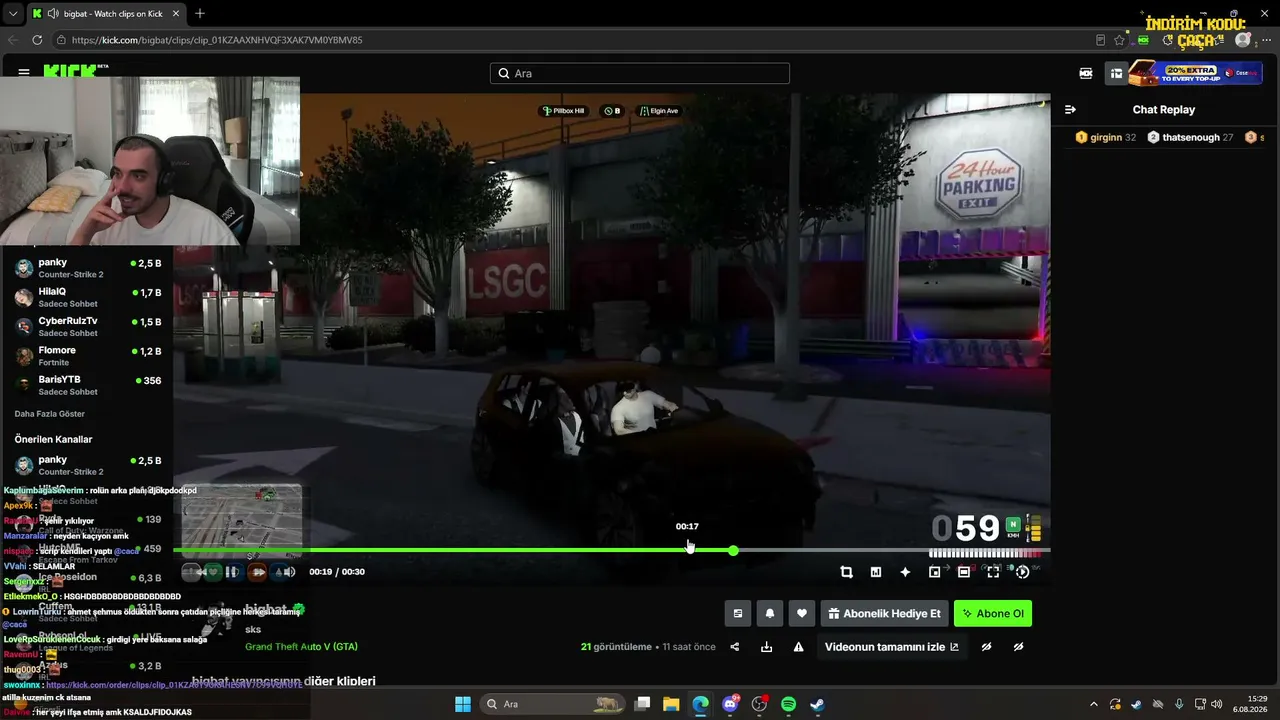Switch to Microsoft Edge on the taskbar
Image resolution: width=1280 pixels, height=720 pixels.
coord(700,704)
